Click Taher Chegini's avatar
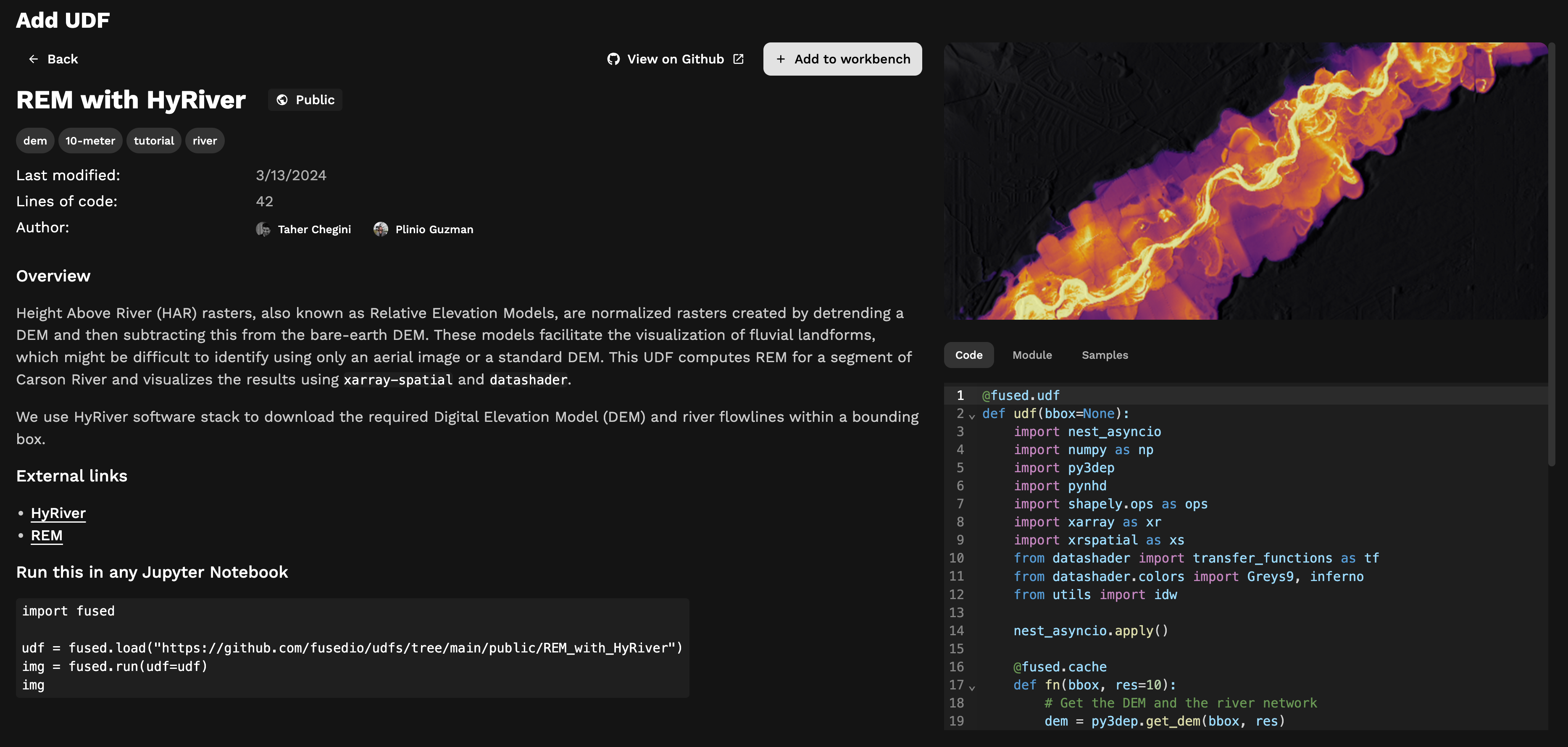The image size is (1568, 747). pyautogui.click(x=263, y=229)
